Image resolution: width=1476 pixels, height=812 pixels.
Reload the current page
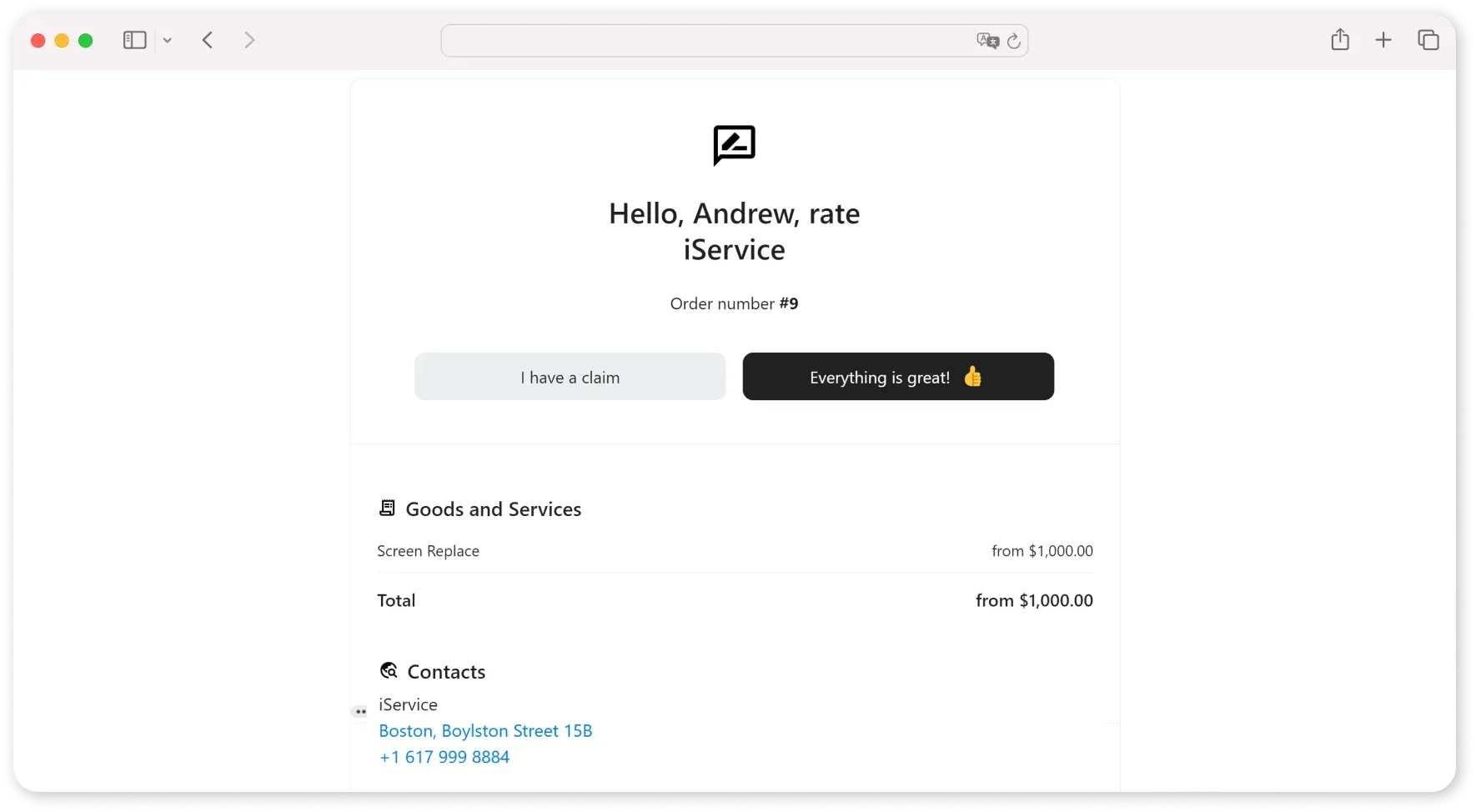click(x=1014, y=41)
